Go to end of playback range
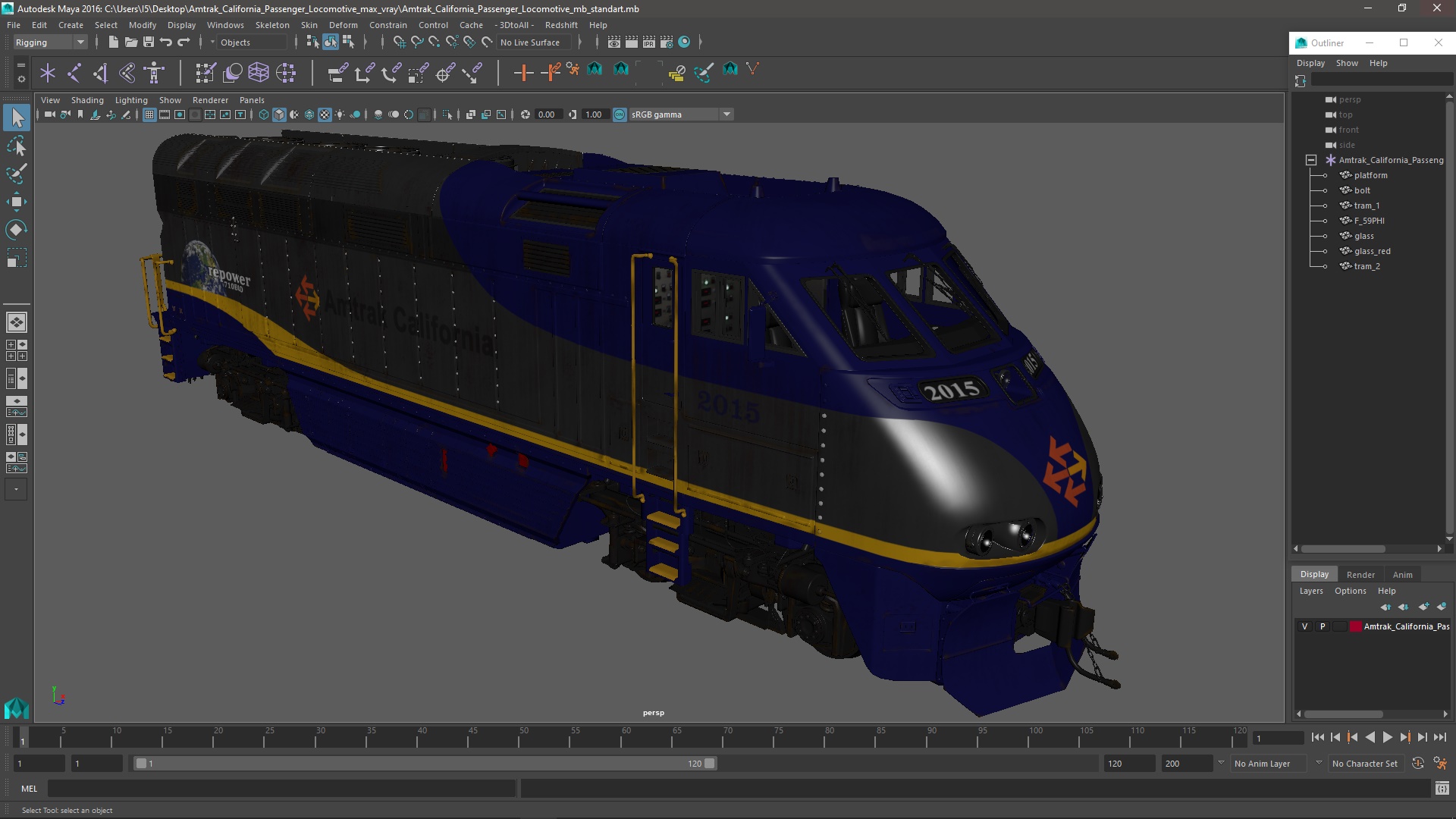1456x819 pixels. [x=1440, y=737]
